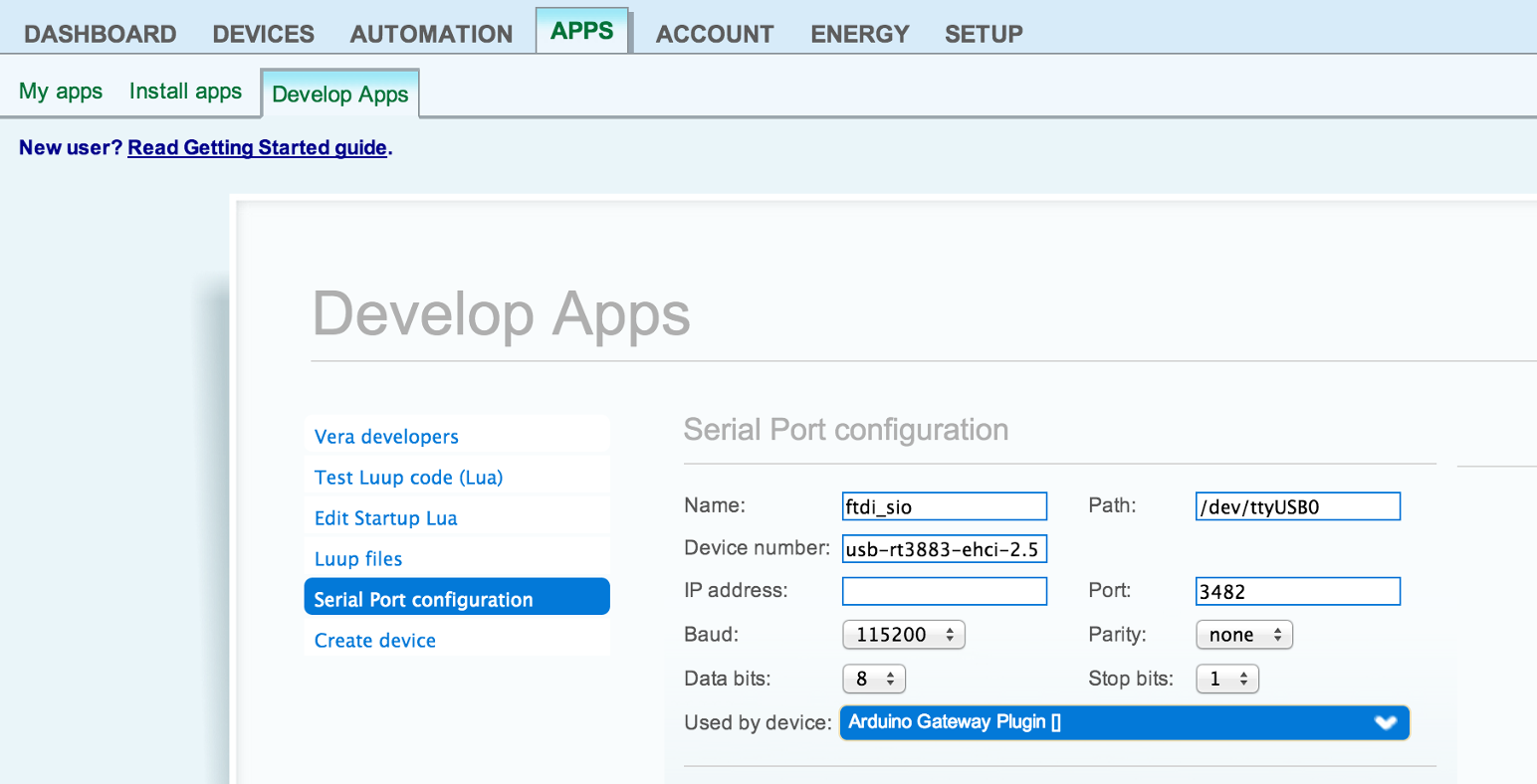Screen dimensions: 1537x784
Task: Open the Data bits dropdown
Action: coord(873,679)
